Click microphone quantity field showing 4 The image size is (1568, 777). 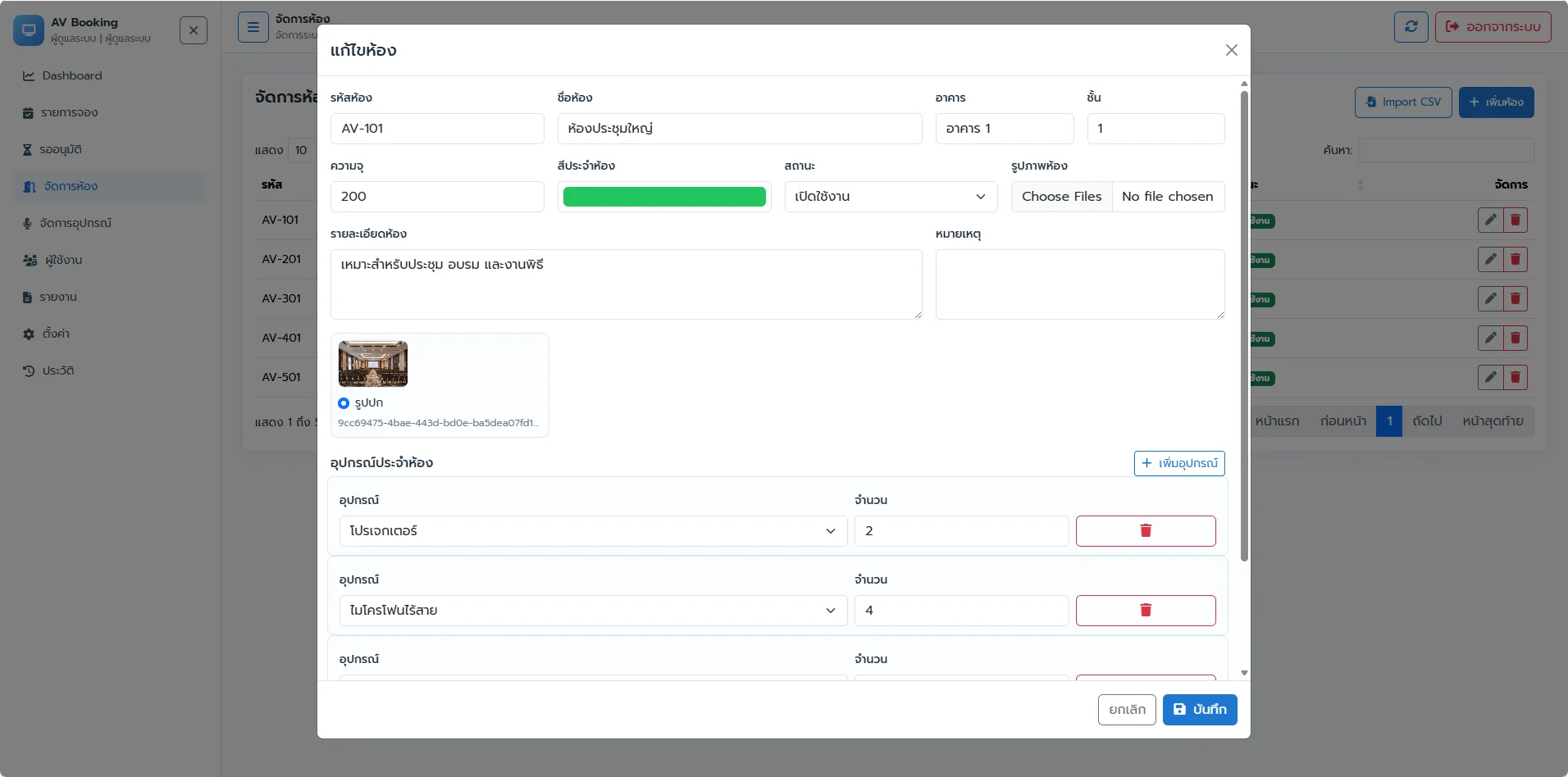961,611
